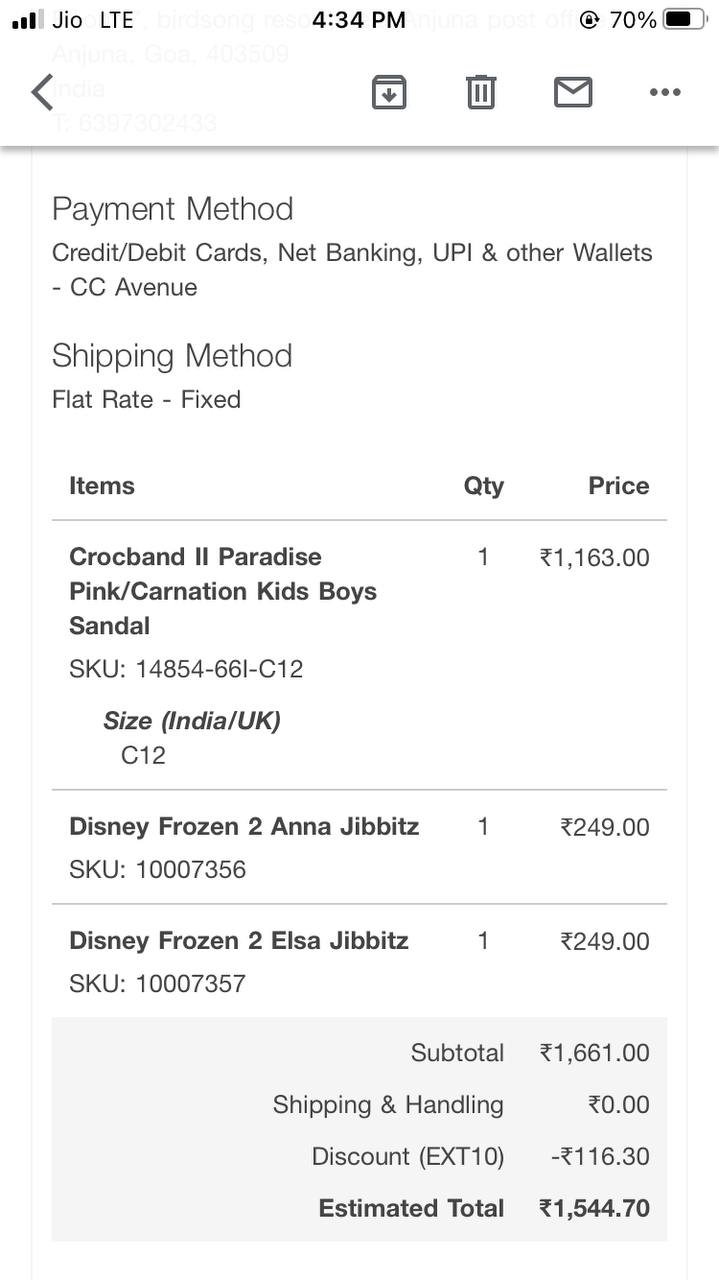This screenshot has height=1280, width=719.
Task: Tap the Items column header
Action: 102,486
